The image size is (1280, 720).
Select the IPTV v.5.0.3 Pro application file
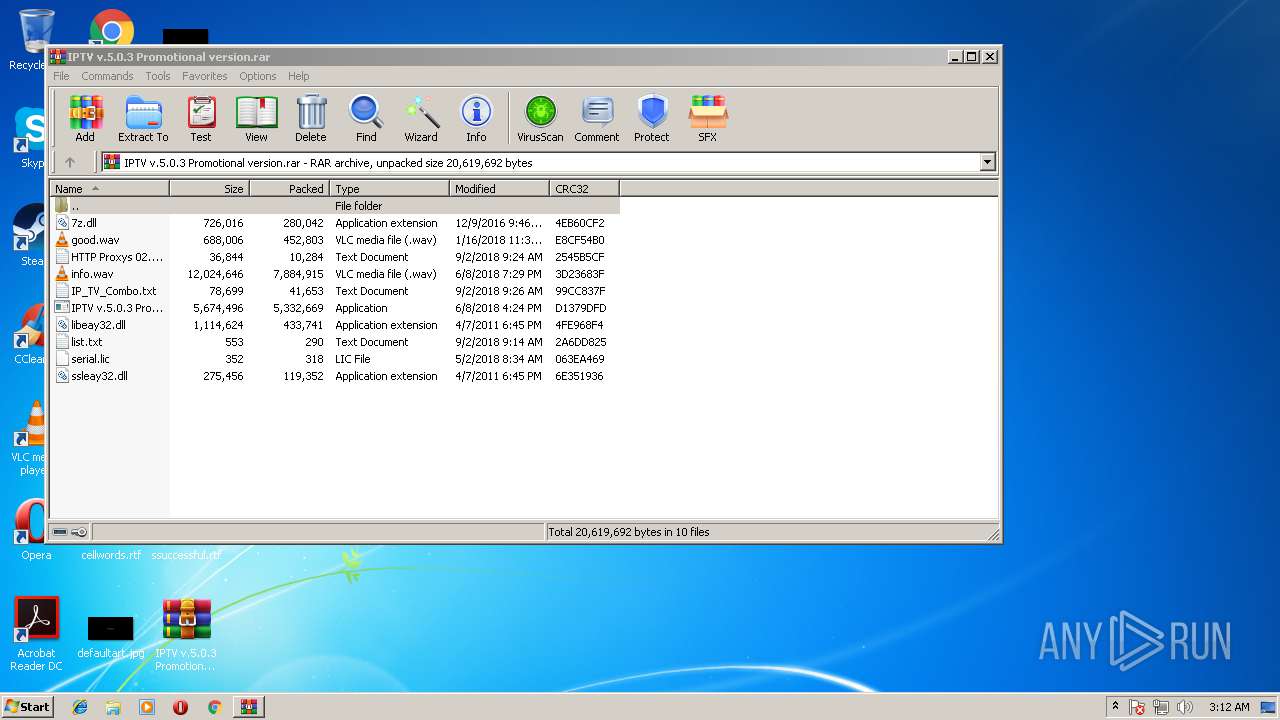coord(335,308)
